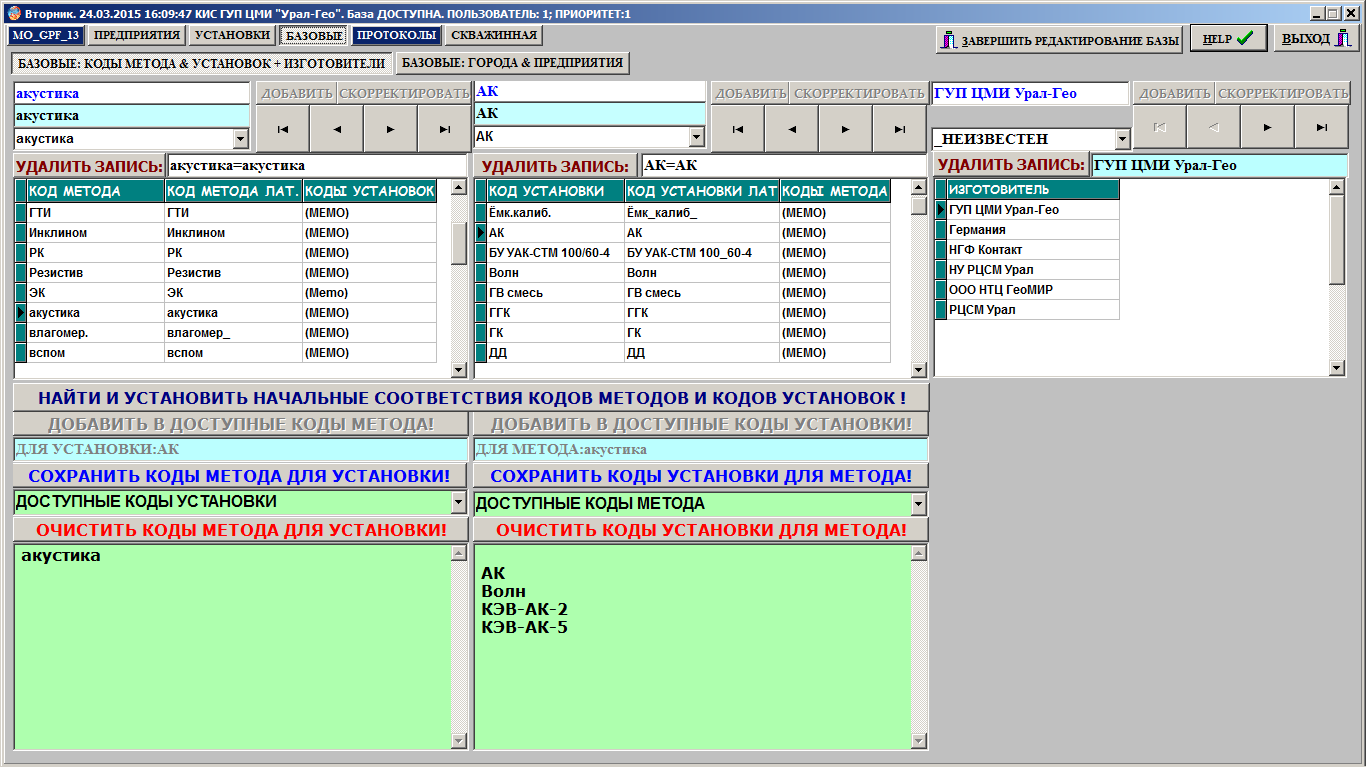Click ОЧИСТИТЬ КОДЫ МЕТОДА ДЛЯ УСТАНОВКИ
The image size is (1366, 768).
pyautogui.click(x=240, y=529)
